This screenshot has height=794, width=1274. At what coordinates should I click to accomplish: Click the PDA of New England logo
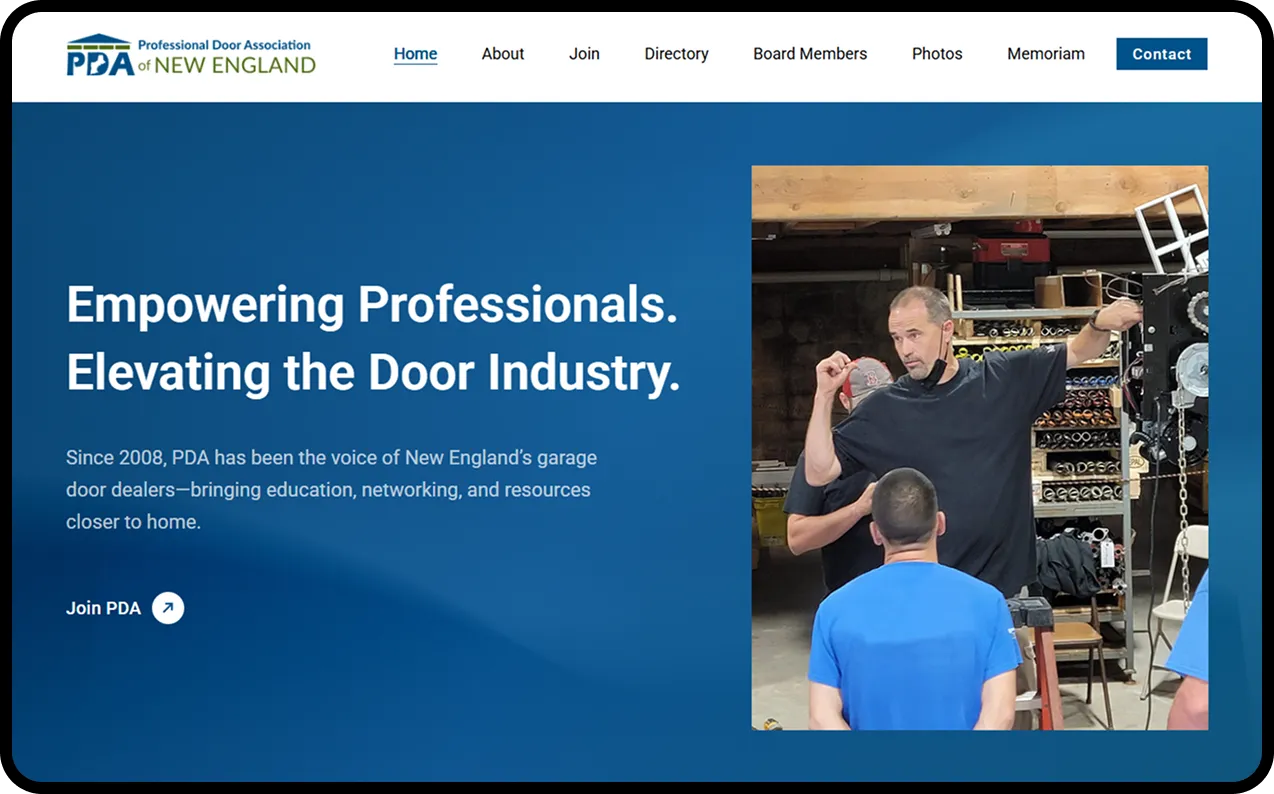click(x=191, y=55)
